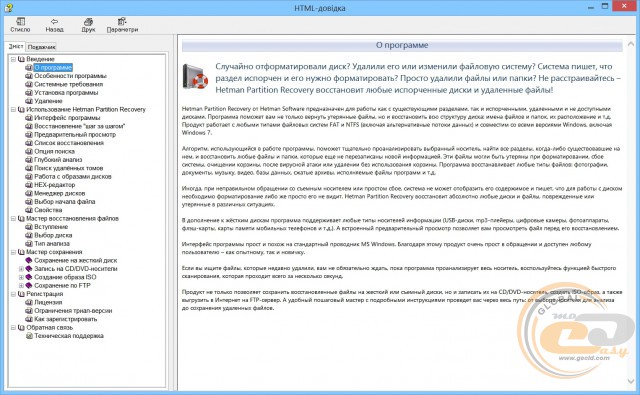Click the purple book icon beside Создание образа ISO
This screenshot has width=640, height=395.
click(x=29, y=277)
